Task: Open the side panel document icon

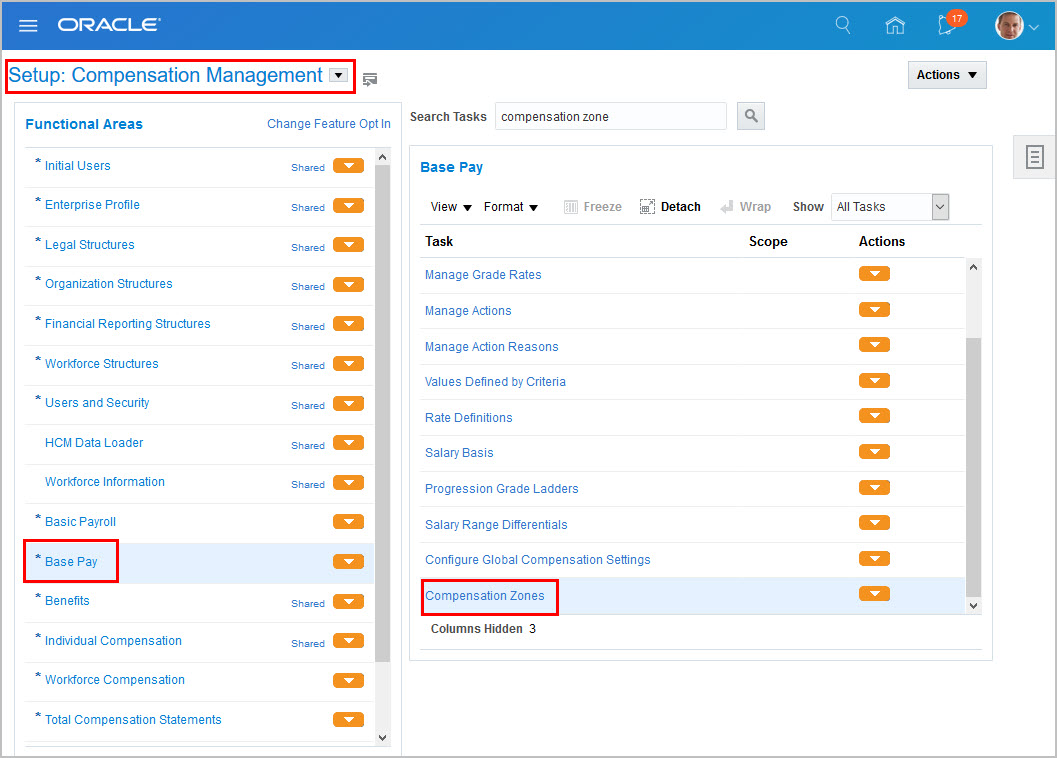Action: point(1034,157)
